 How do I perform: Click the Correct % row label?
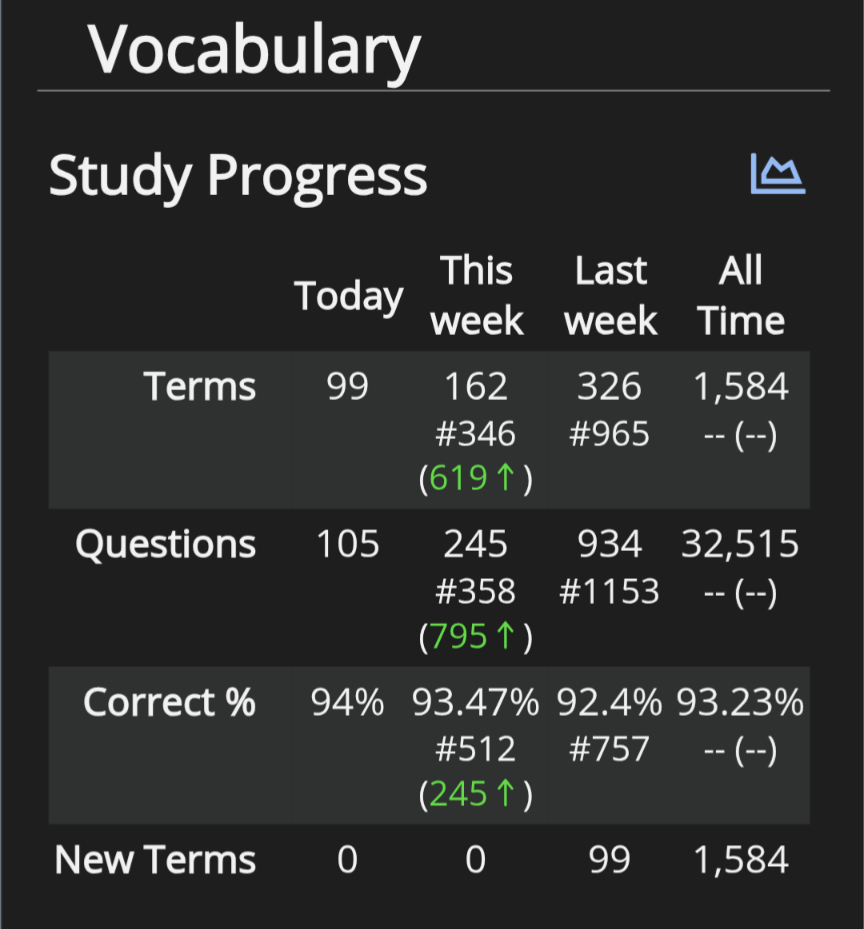coord(169,702)
